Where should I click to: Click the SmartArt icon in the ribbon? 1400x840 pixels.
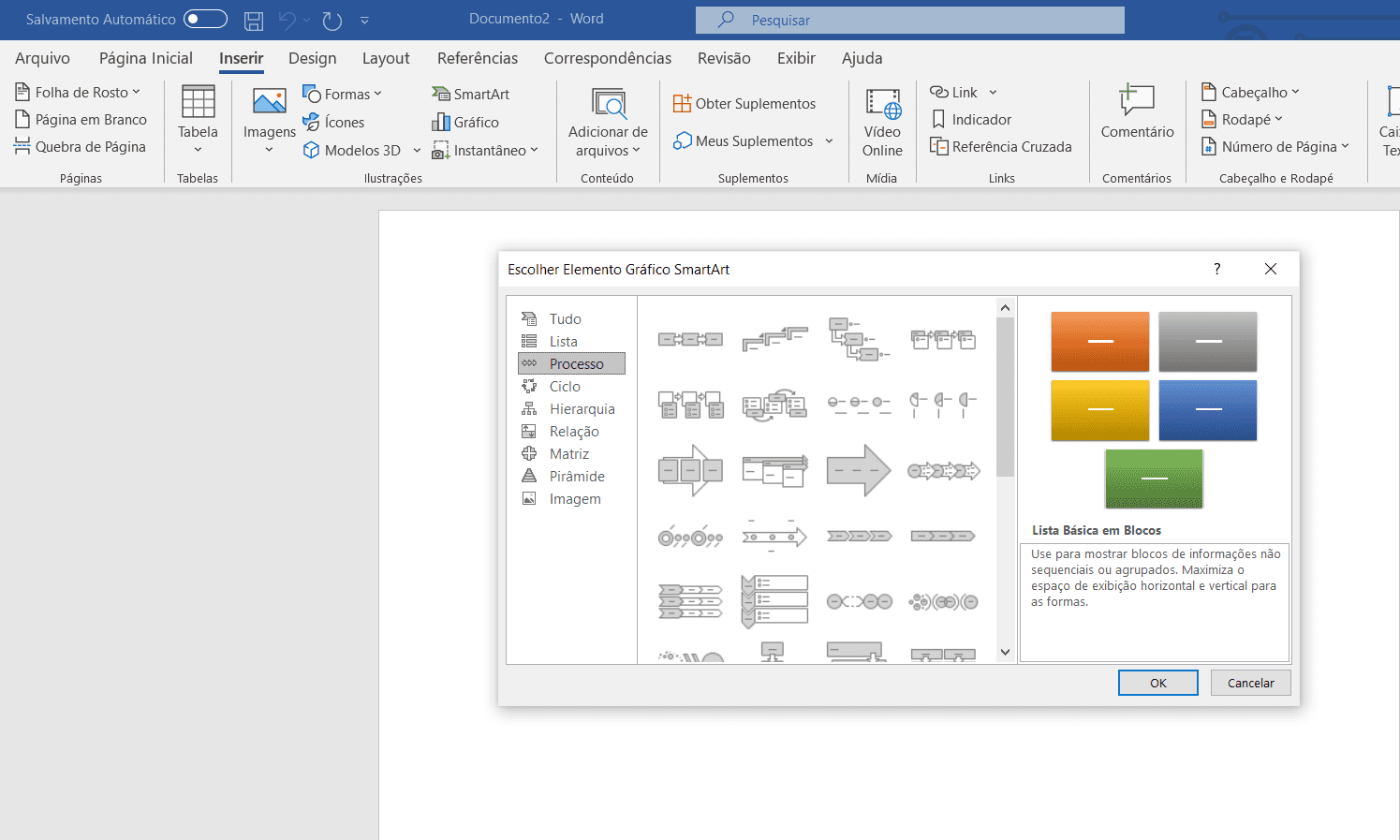(x=441, y=95)
